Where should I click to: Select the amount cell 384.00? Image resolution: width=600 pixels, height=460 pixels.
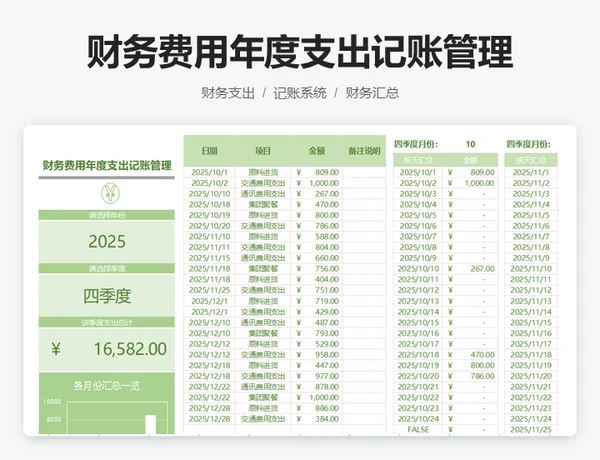coord(317,419)
